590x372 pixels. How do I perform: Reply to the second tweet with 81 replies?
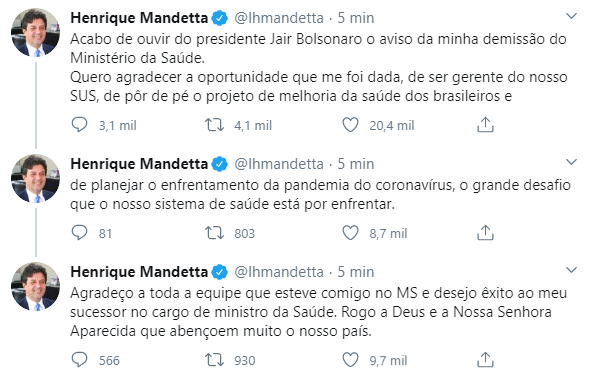click(79, 233)
